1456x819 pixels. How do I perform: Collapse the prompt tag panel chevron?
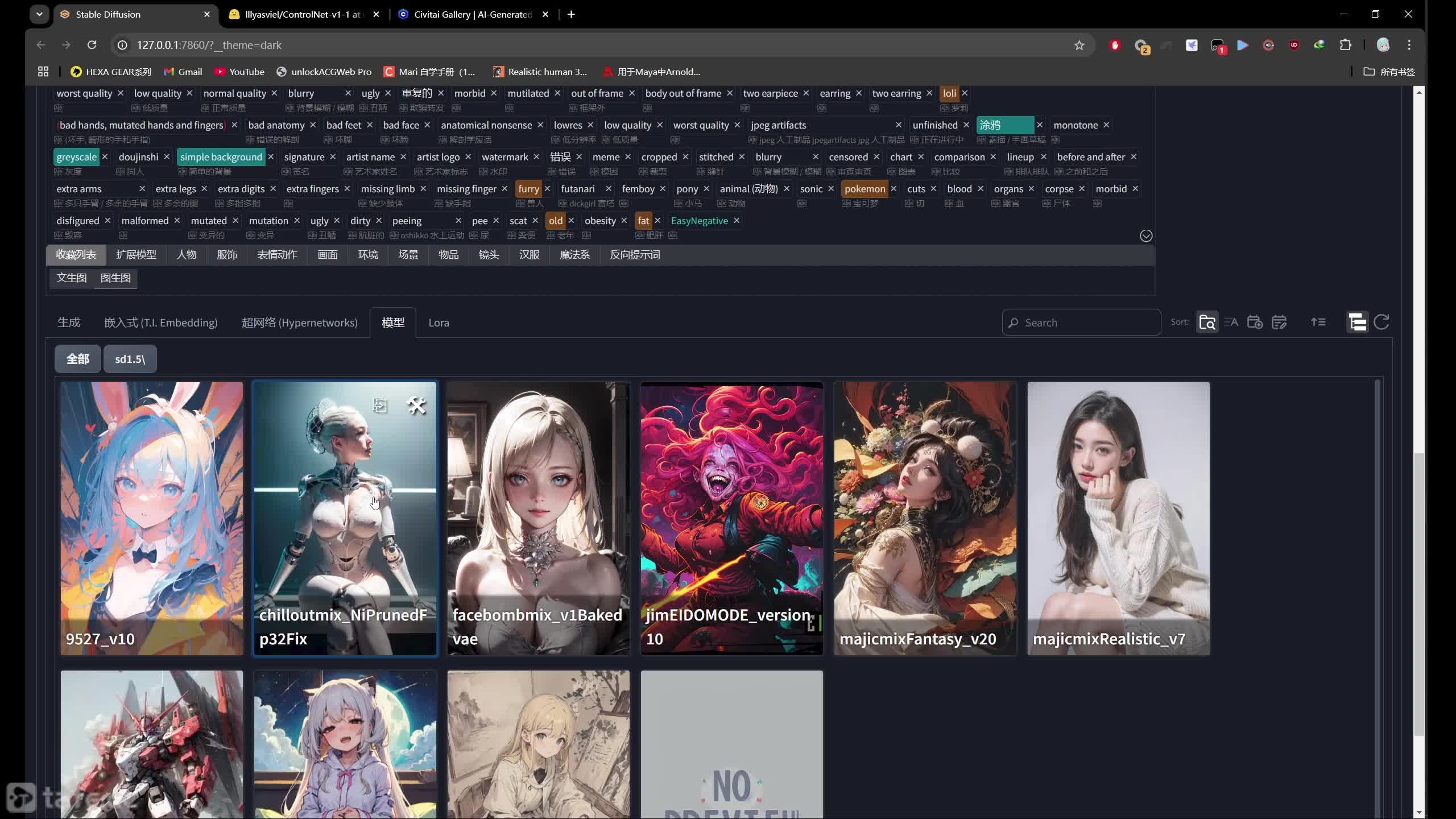pos(1146,236)
